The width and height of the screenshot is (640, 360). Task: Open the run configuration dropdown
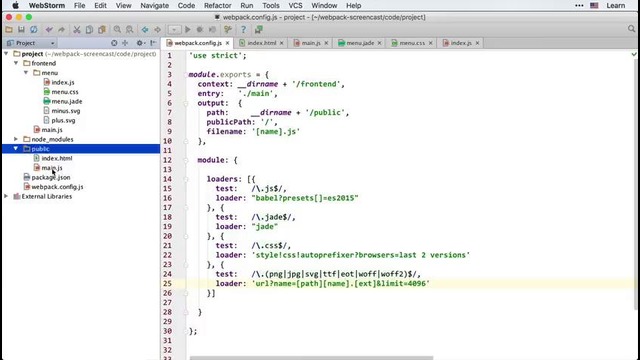[174, 29]
